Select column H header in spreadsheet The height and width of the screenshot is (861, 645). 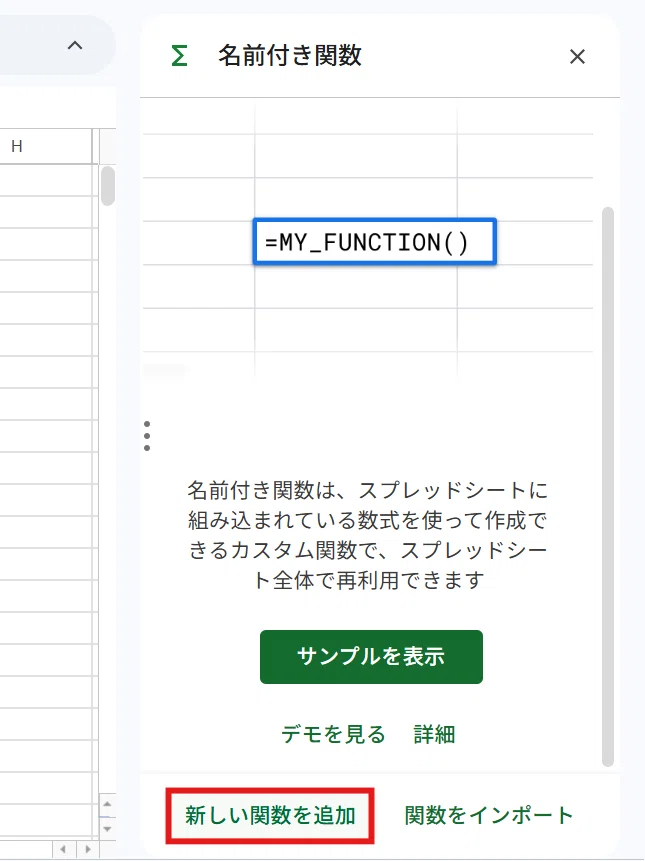tap(46, 146)
